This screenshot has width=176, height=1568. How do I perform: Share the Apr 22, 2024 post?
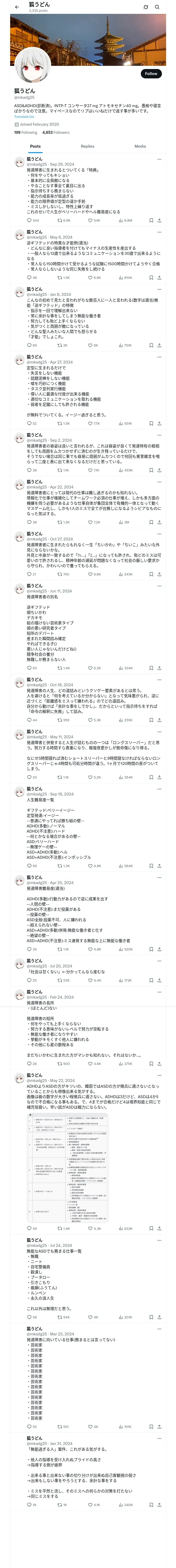160,522
